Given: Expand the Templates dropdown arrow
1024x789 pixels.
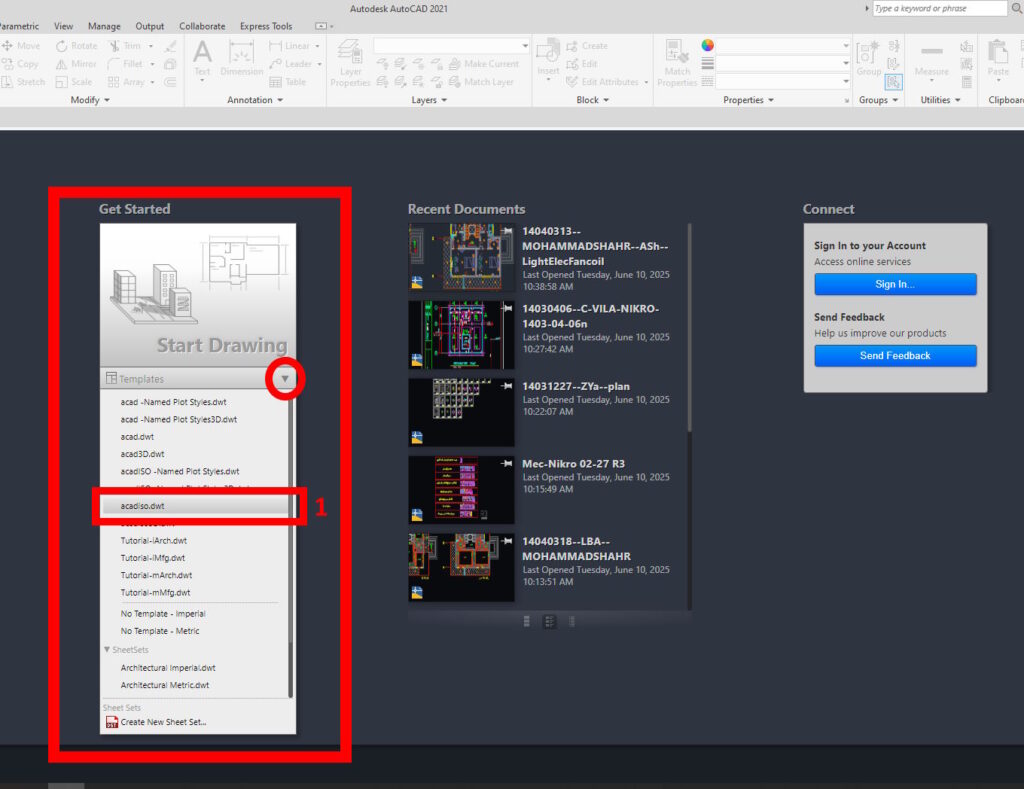Looking at the screenshot, I should tap(285, 379).
